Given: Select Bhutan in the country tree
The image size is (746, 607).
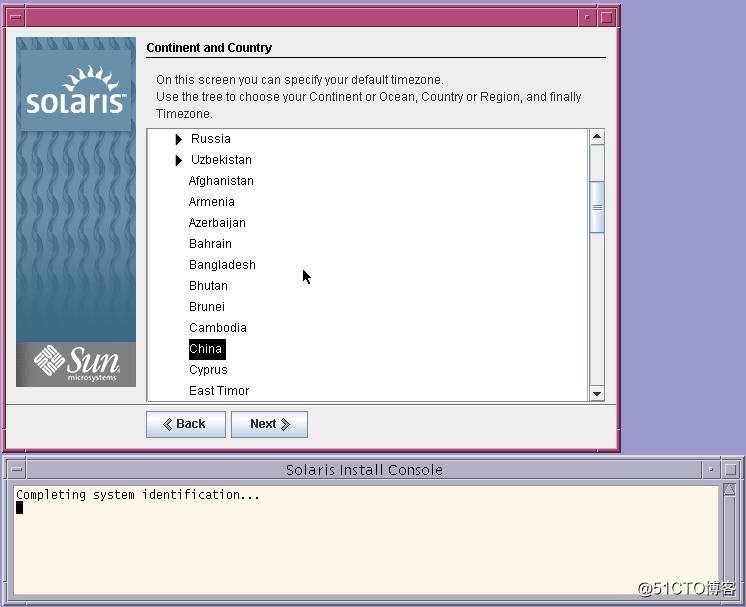Looking at the screenshot, I should (x=208, y=285).
